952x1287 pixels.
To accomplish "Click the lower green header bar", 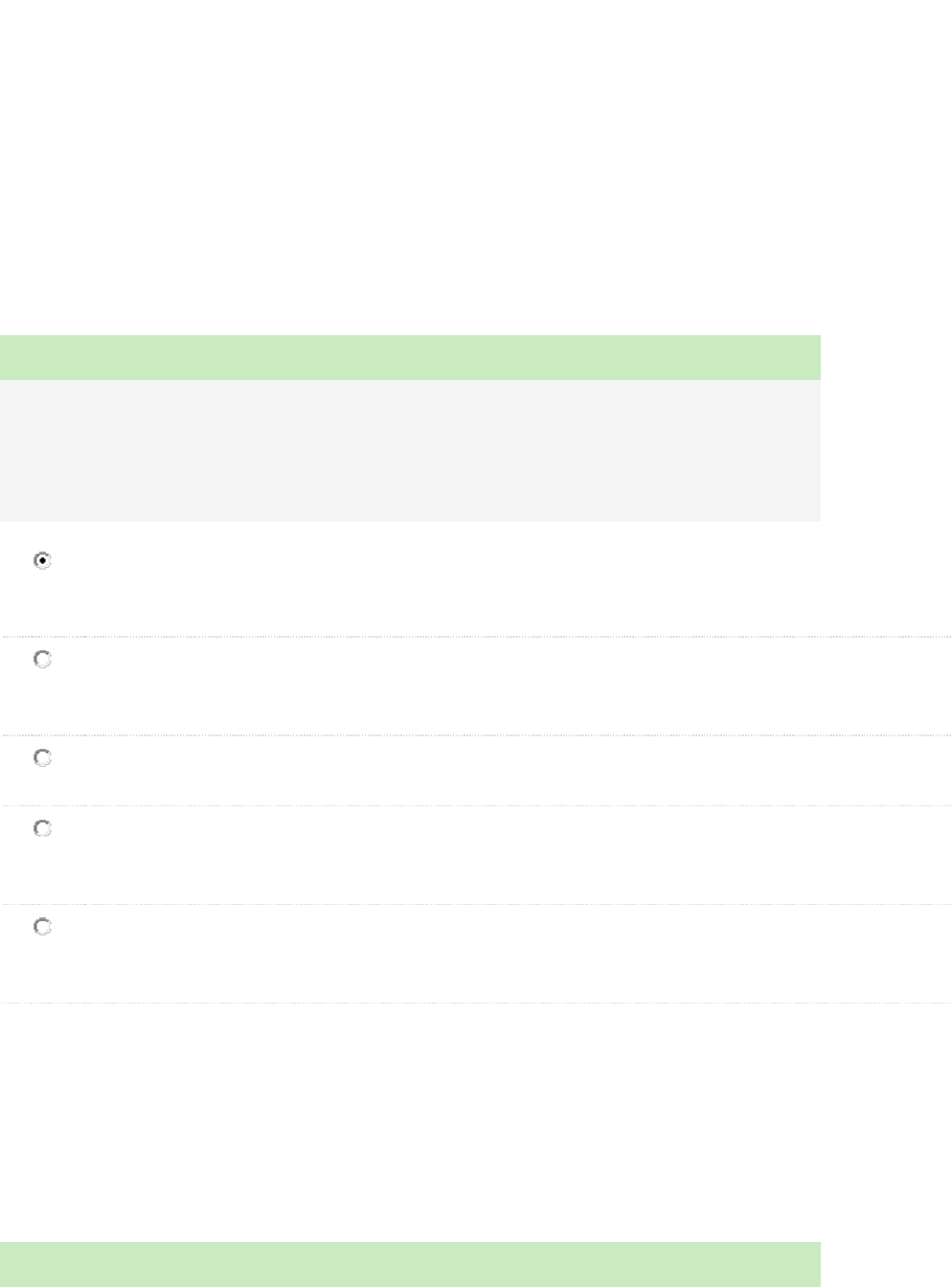I will tap(410, 1264).
